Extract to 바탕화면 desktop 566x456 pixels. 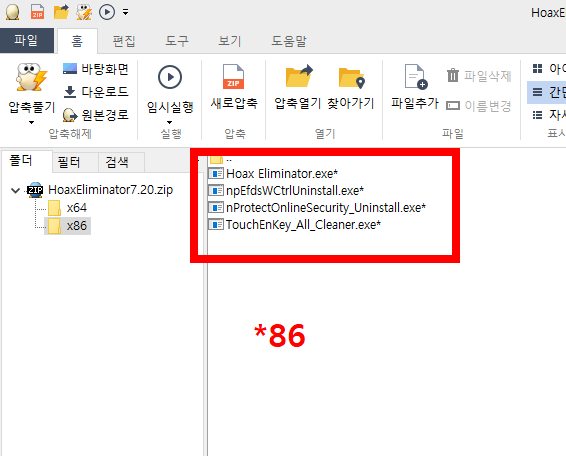point(96,69)
